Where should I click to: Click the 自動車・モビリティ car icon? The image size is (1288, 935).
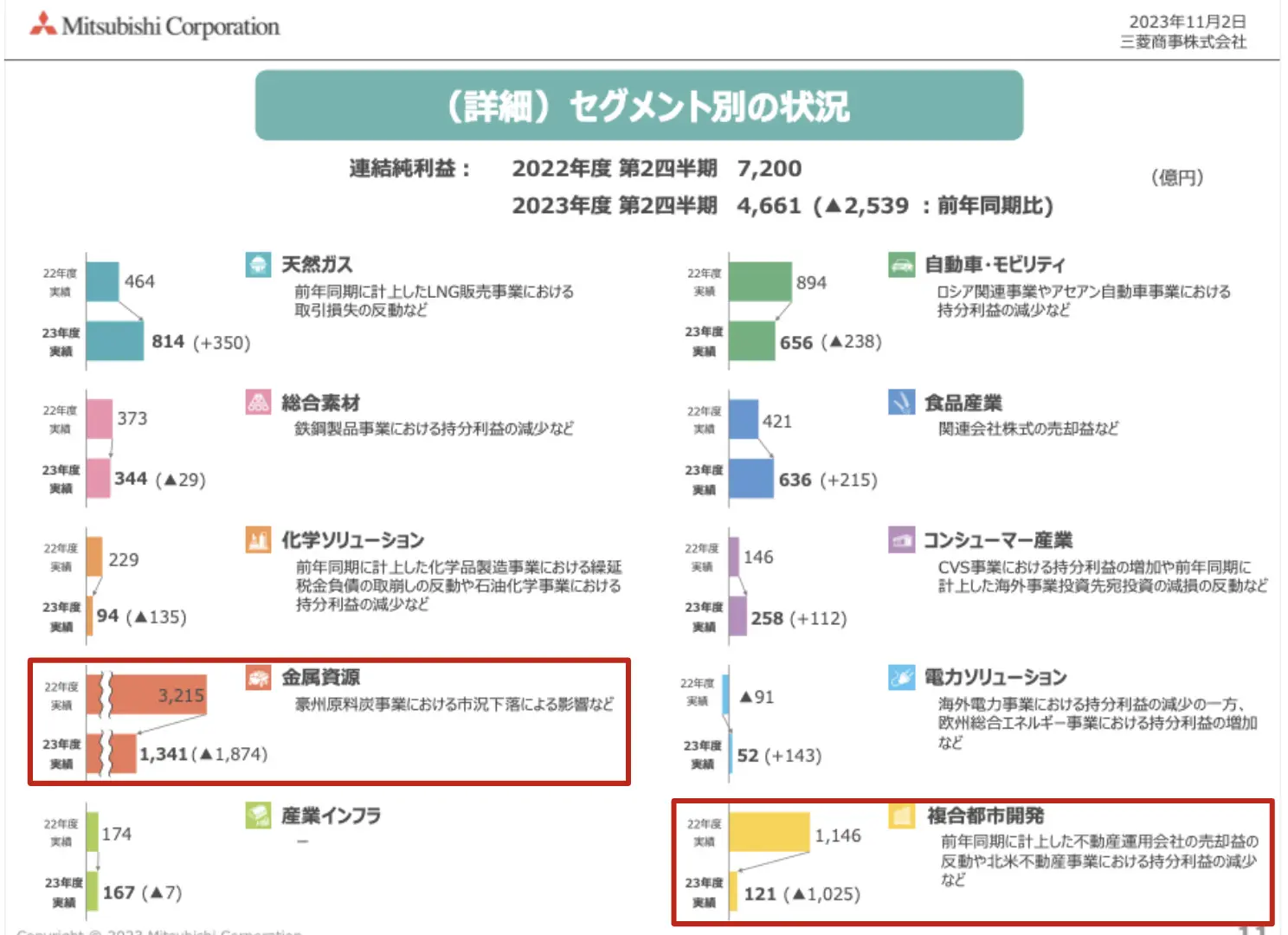901,264
